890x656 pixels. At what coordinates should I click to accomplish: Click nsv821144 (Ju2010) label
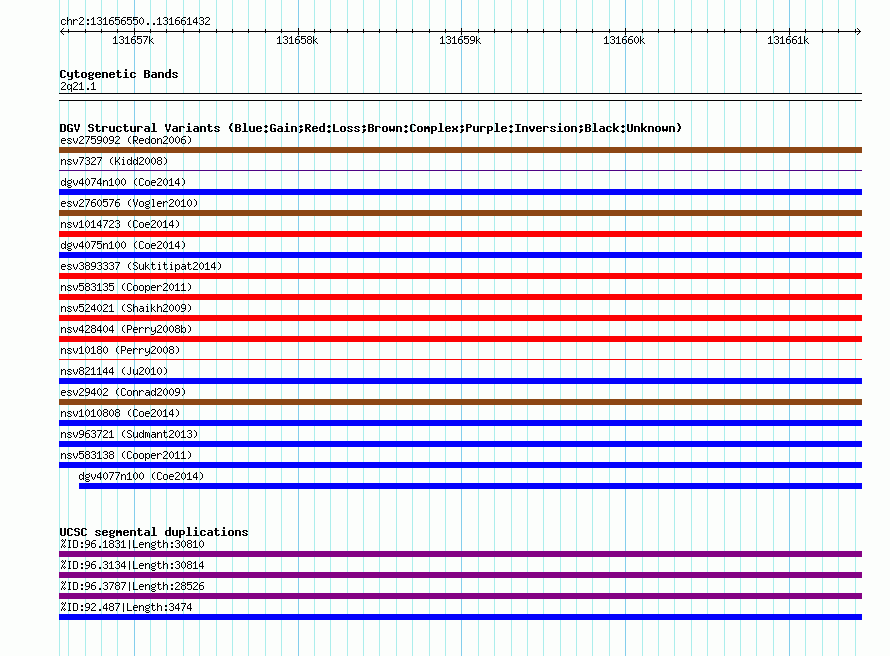(x=114, y=371)
